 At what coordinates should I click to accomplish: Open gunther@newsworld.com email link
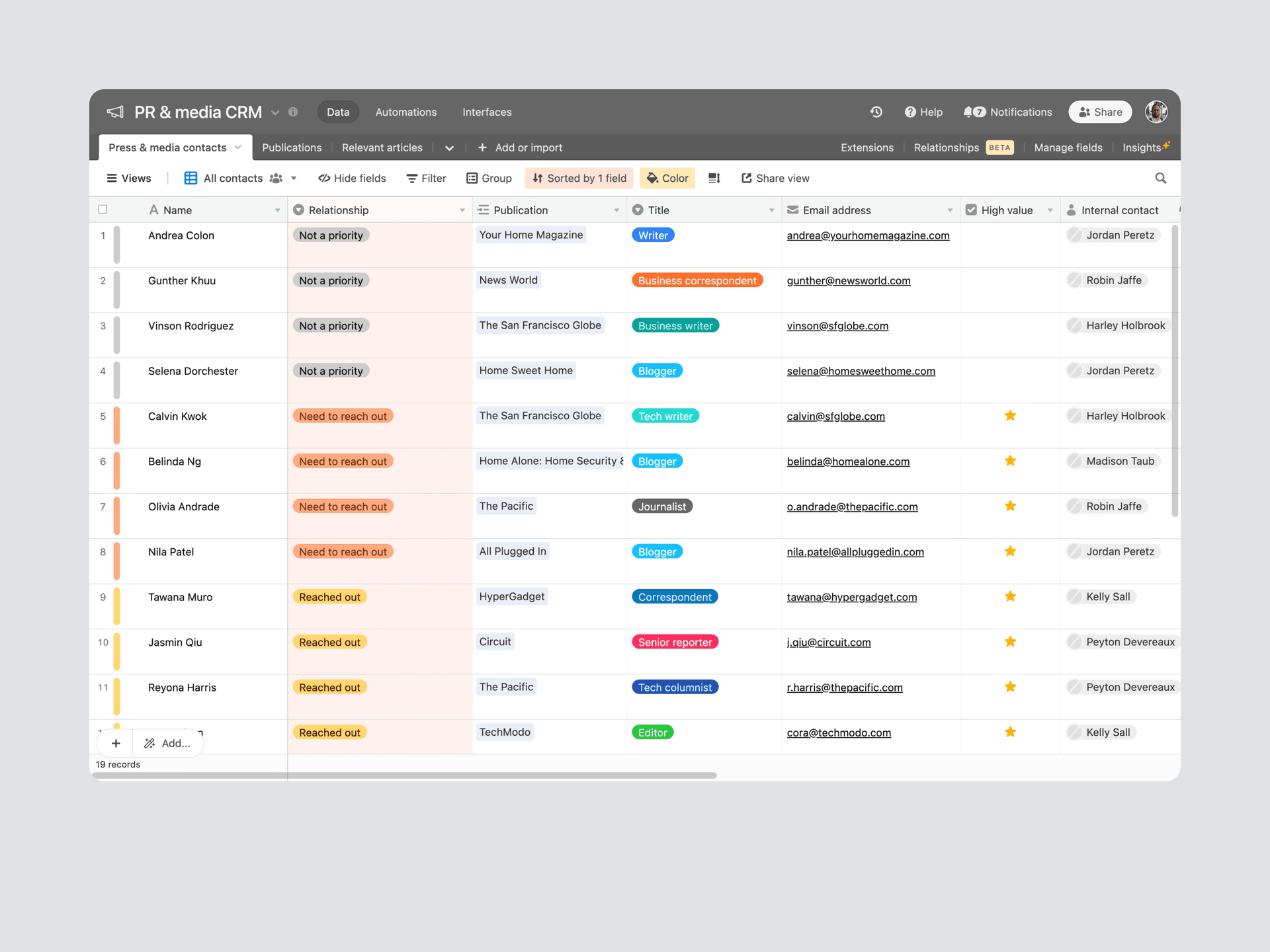tap(849, 280)
